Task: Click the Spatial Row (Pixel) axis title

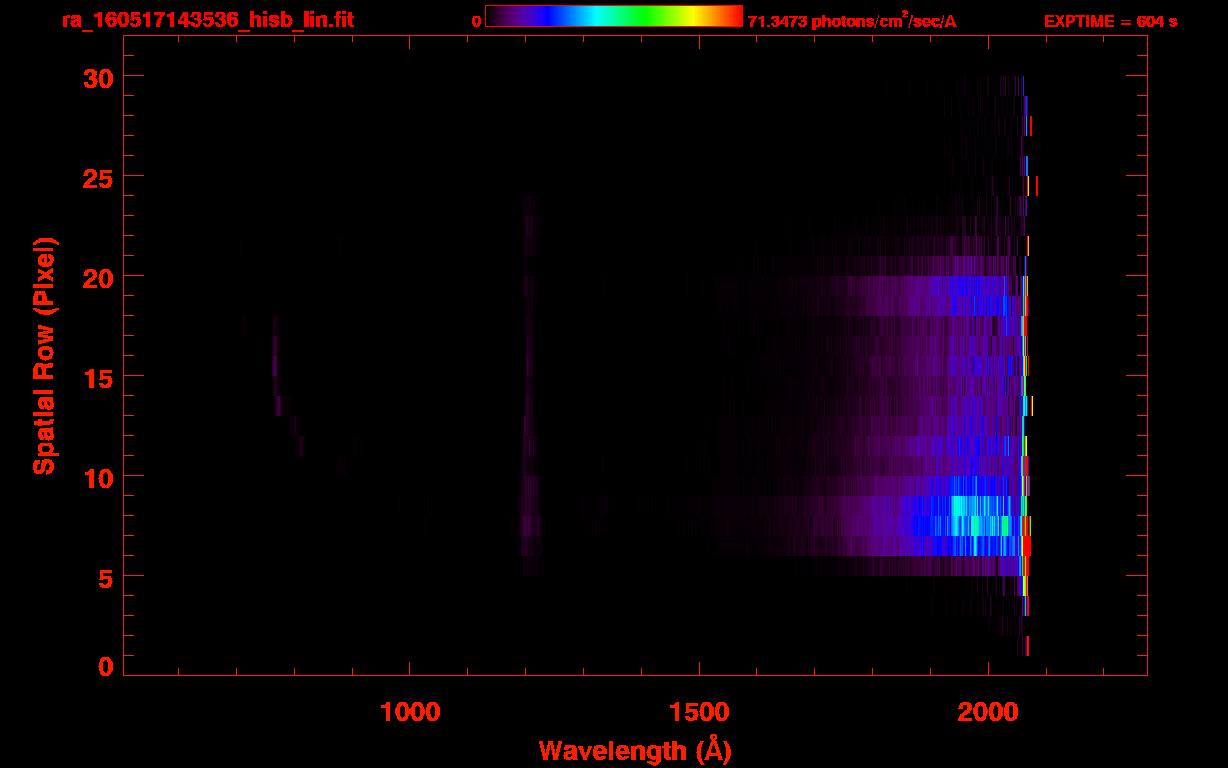Action: (x=45, y=355)
